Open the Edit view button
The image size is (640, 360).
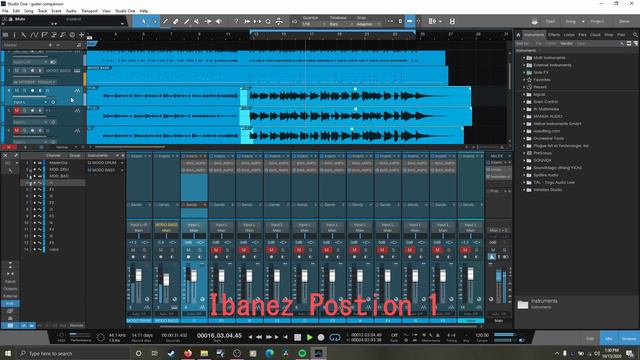(590, 339)
